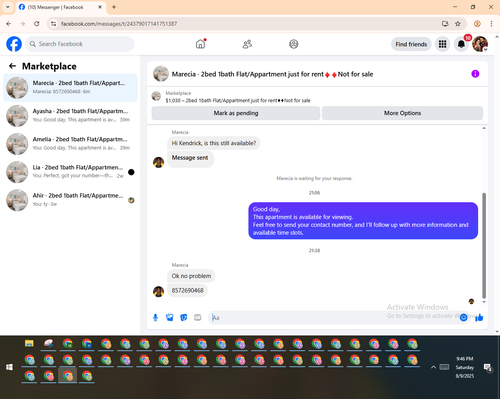Click the address bar URL

[119, 24]
